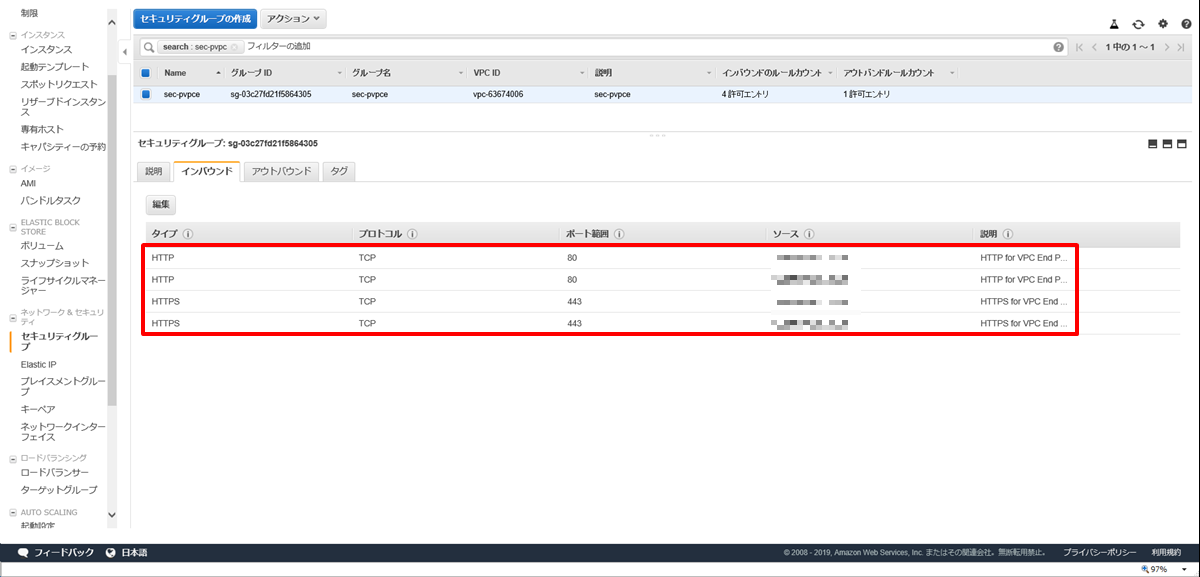Maximize the details pane to full height
Image resolution: width=1200 pixels, height=577 pixels.
tap(1181, 144)
